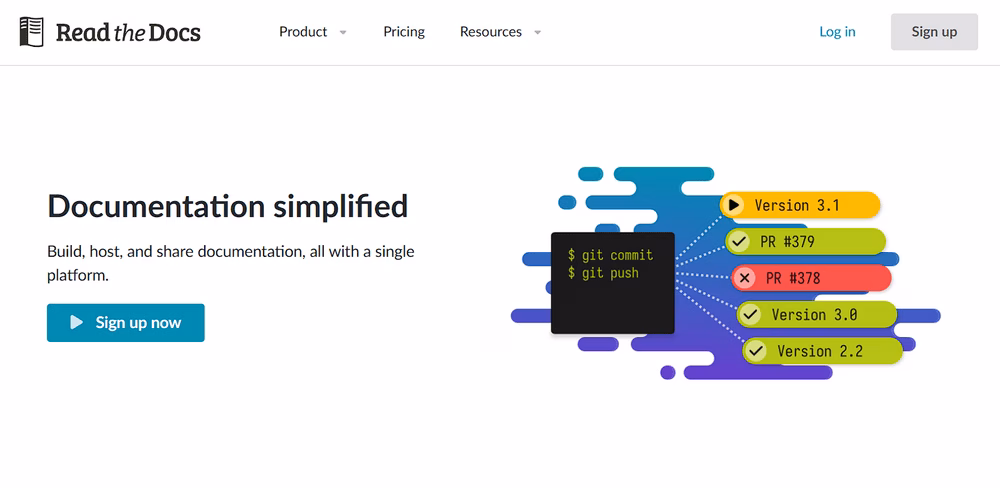
Task: Click the Log in link
Action: (837, 32)
